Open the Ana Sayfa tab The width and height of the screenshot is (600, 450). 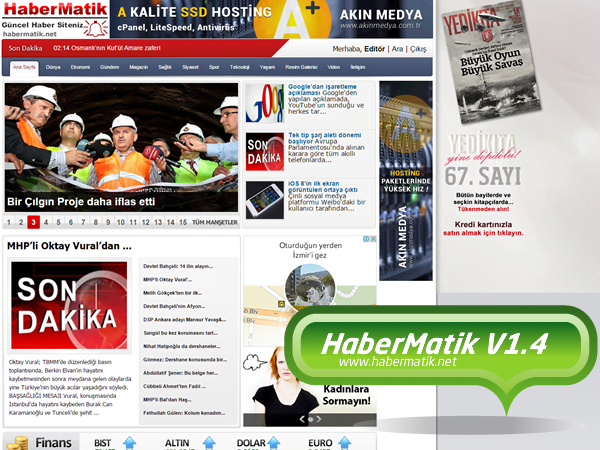point(24,67)
